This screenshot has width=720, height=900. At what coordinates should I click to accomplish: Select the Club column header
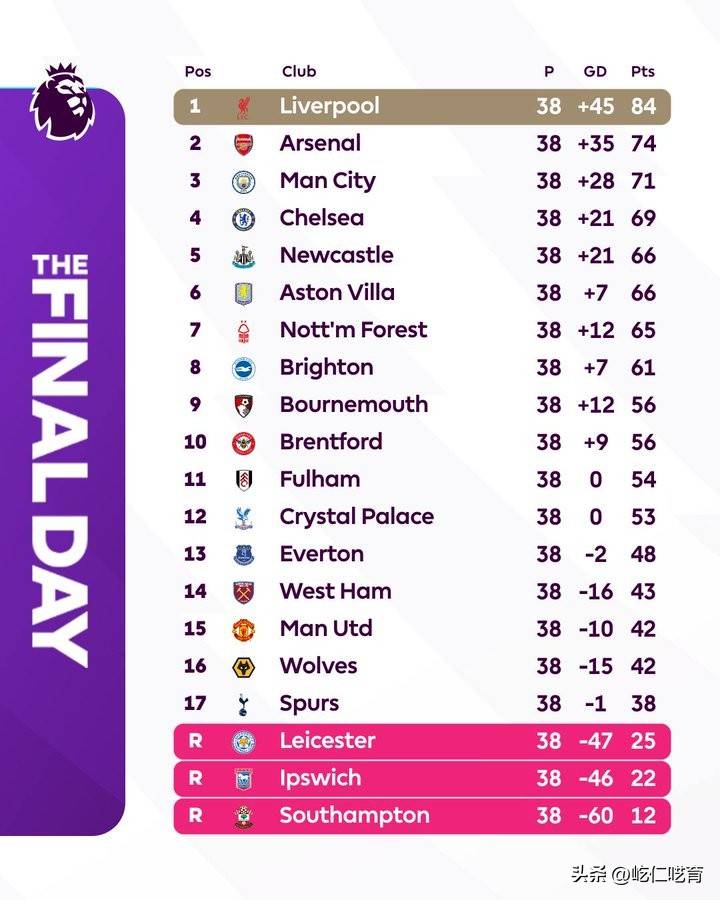(299, 72)
